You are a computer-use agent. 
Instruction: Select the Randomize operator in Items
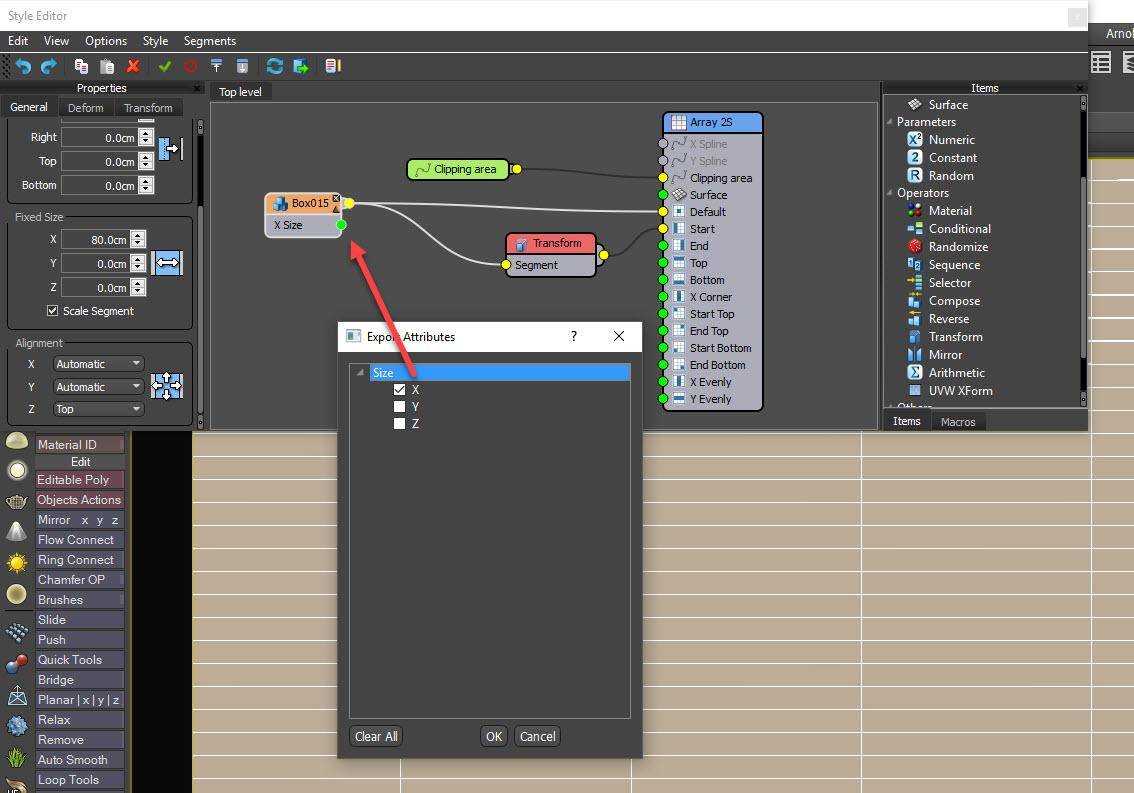pyautogui.click(x=957, y=247)
